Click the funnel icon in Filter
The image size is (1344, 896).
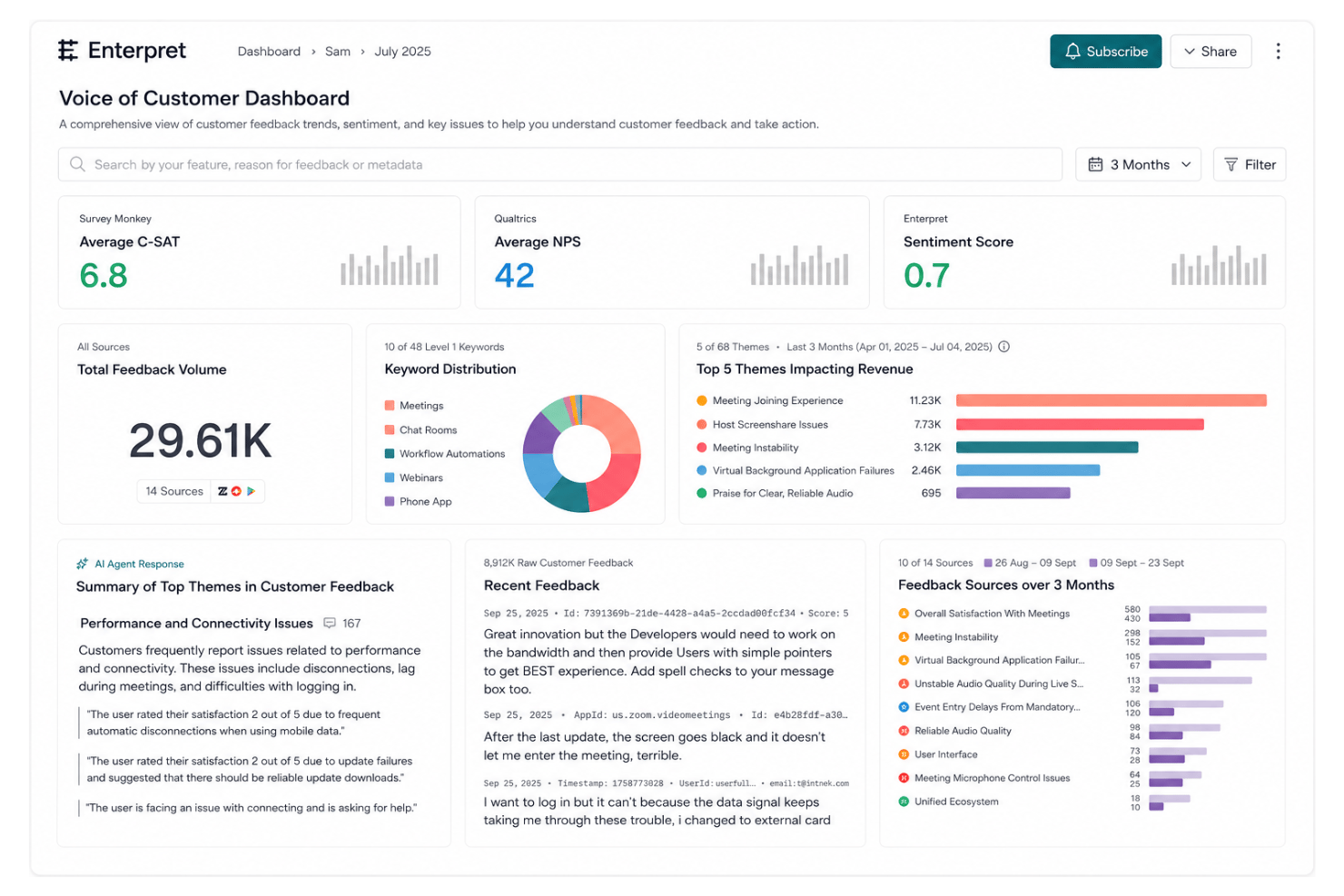(1230, 164)
